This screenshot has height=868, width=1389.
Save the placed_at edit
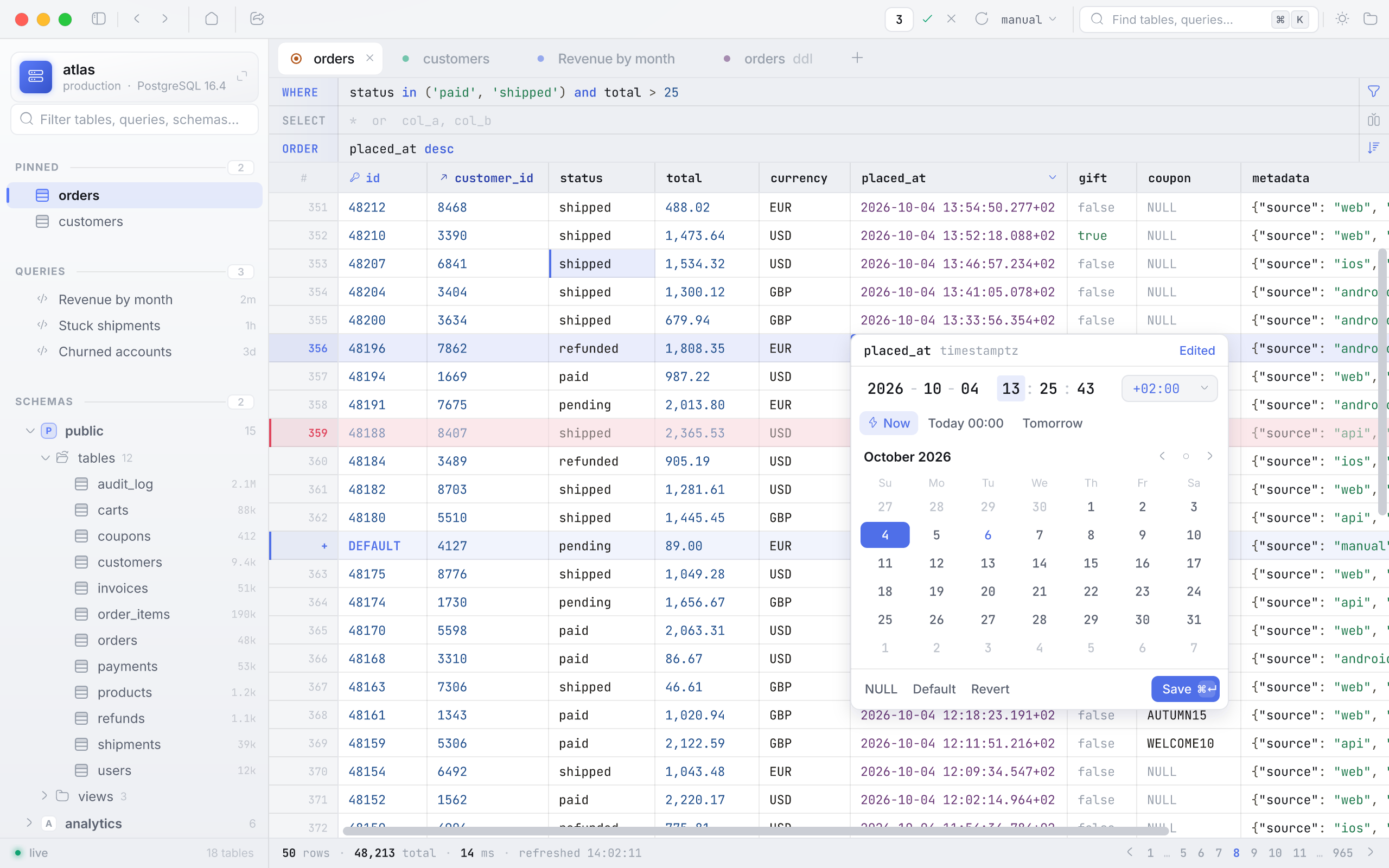[1185, 689]
